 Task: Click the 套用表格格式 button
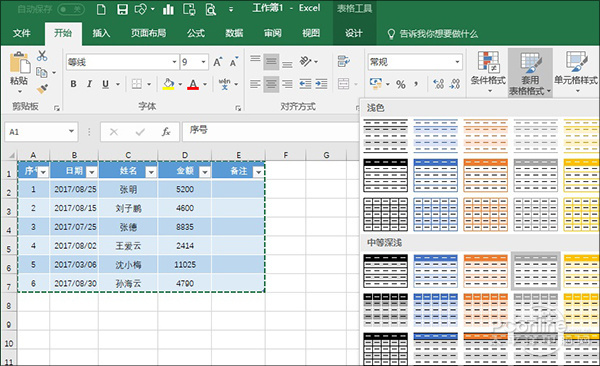pyautogui.click(x=530, y=73)
